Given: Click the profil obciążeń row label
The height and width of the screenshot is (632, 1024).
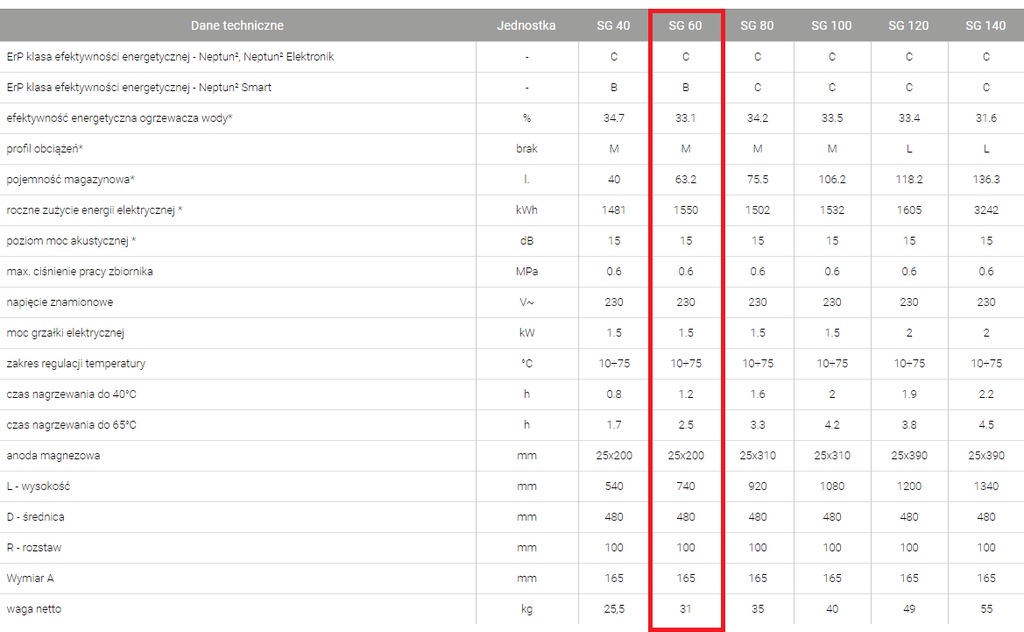Looking at the screenshot, I should [x=44, y=149].
